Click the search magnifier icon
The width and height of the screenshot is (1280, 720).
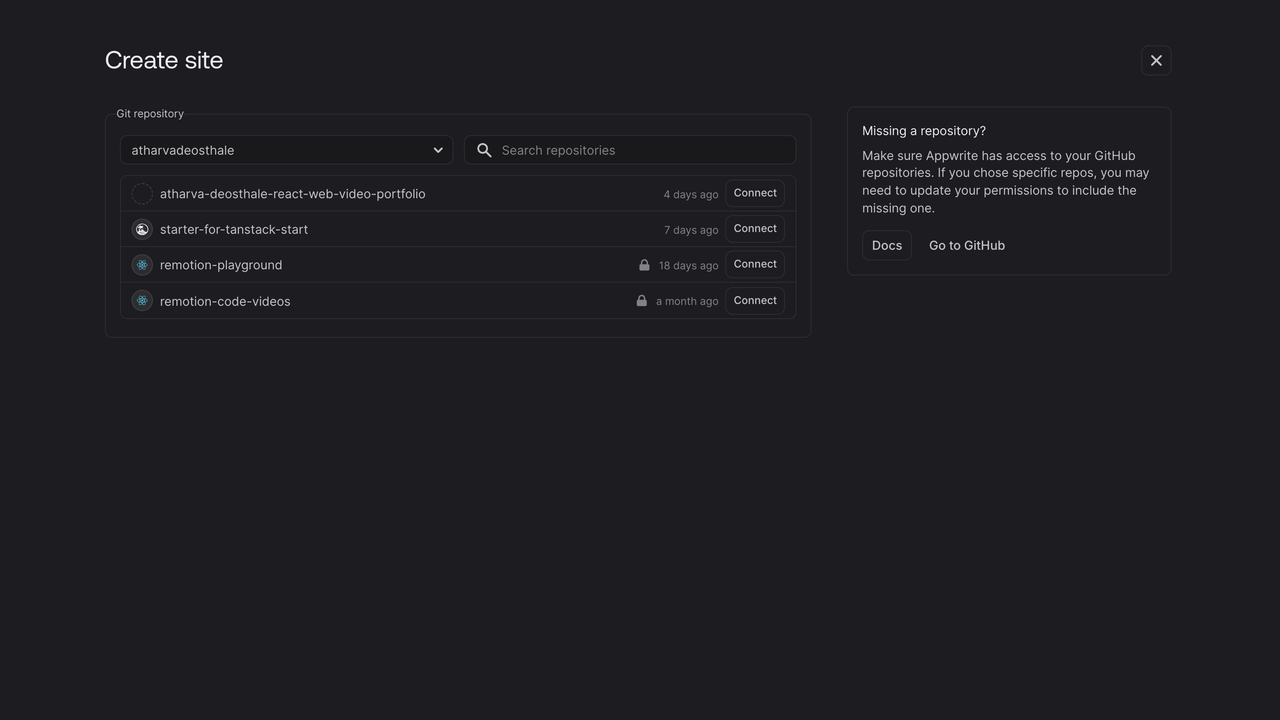484,149
